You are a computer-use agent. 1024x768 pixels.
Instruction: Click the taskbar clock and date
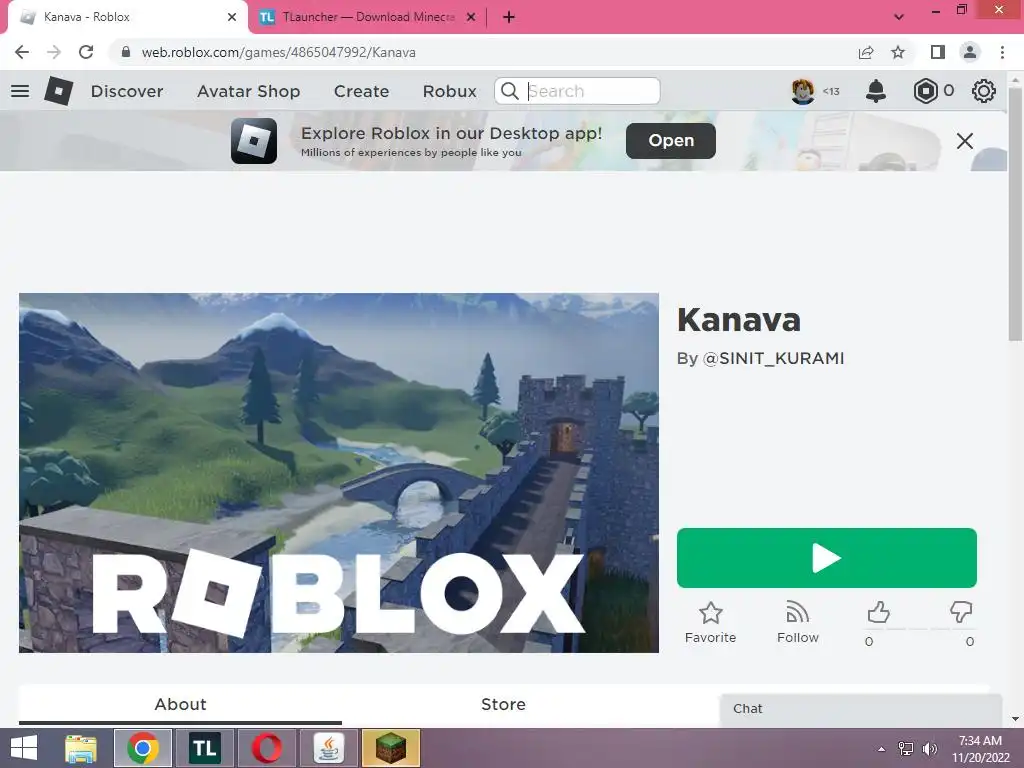click(x=980, y=749)
